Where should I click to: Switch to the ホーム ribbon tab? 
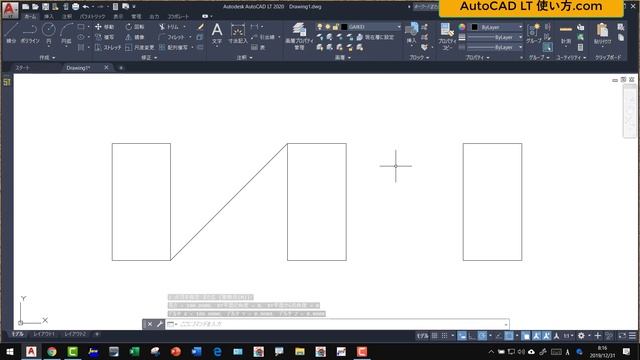(x=30, y=17)
